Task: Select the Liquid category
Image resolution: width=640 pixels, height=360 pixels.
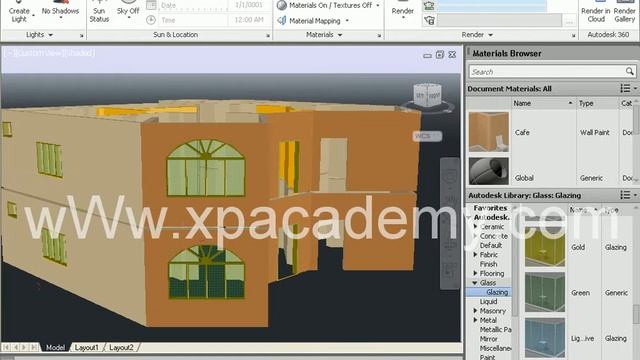Action: [x=488, y=302]
